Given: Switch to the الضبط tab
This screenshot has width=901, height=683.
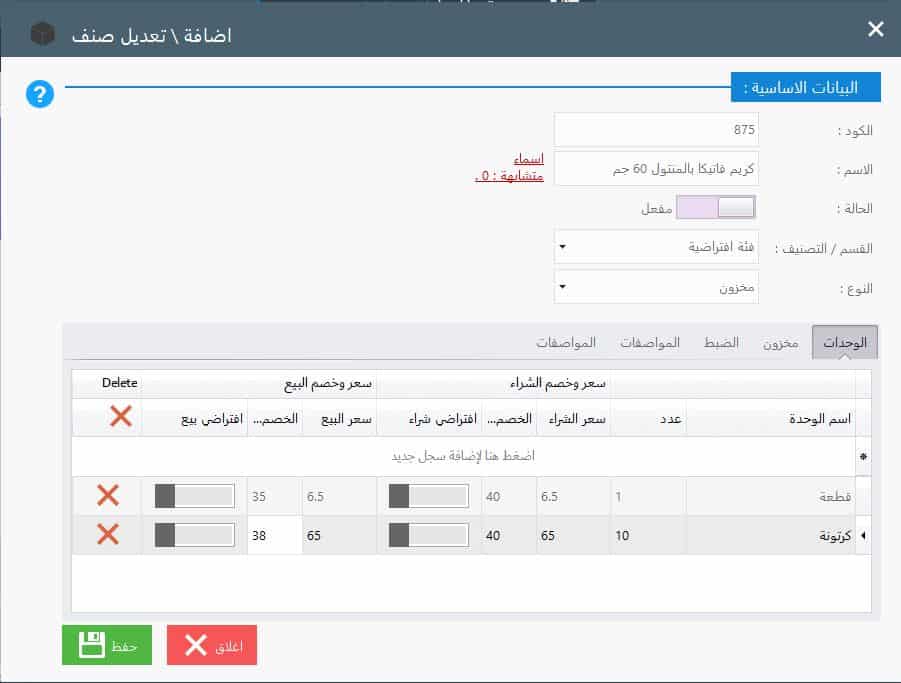Looking at the screenshot, I should click(721, 344).
